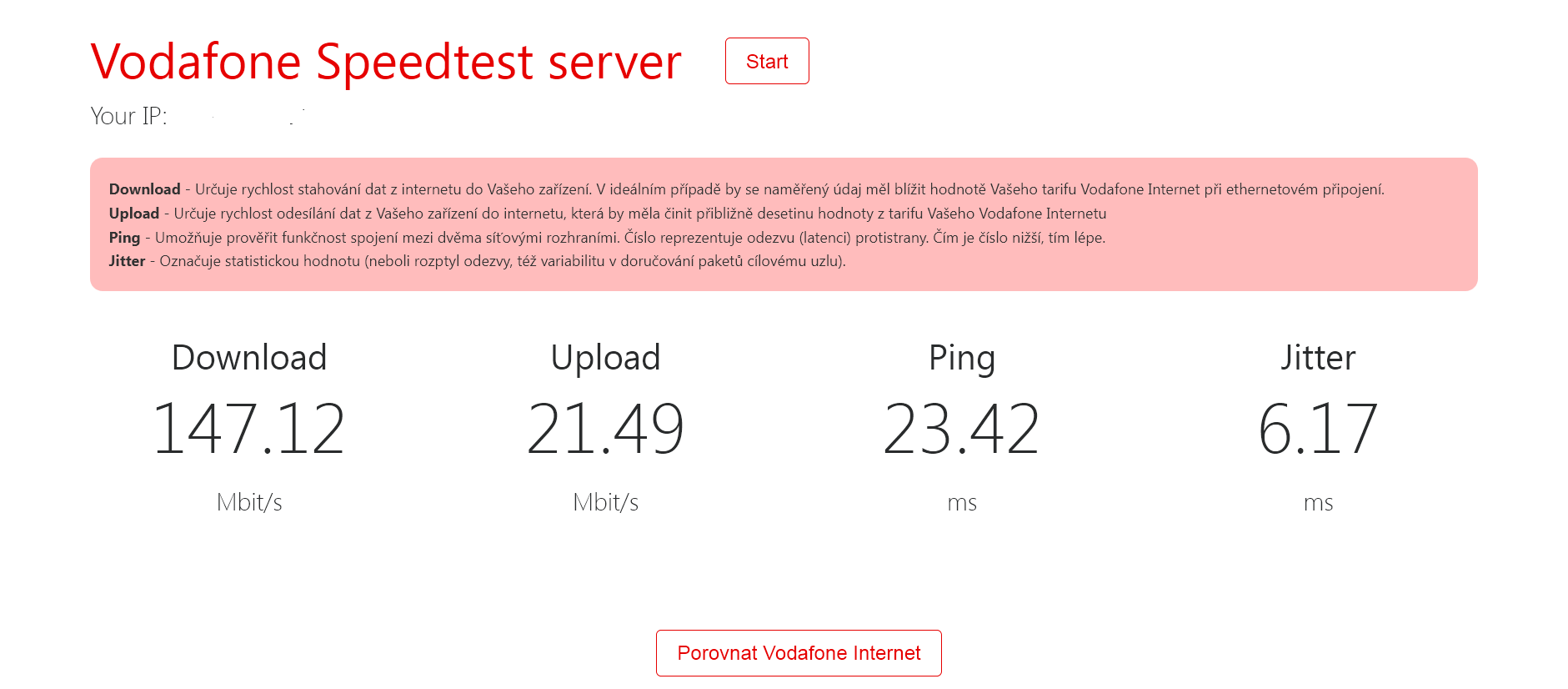This screenshot has width=1568, height=689.
Task: Click the Mbit/s unit under Download
Action: click(248, 502)
